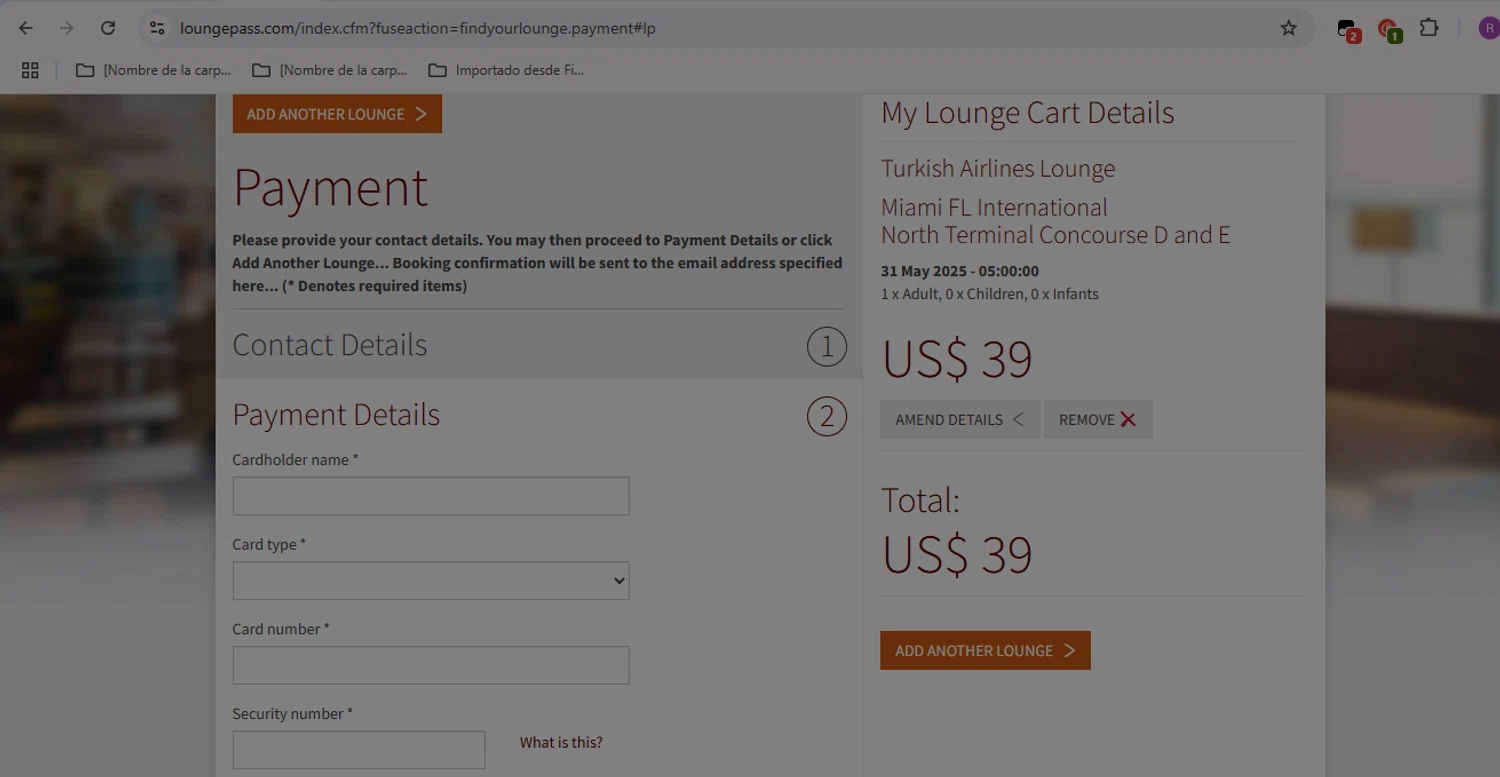Viewport: 1500px width, 777px height.
Task: Focus the Cardholder name field
Action: (x=431, y=496)
